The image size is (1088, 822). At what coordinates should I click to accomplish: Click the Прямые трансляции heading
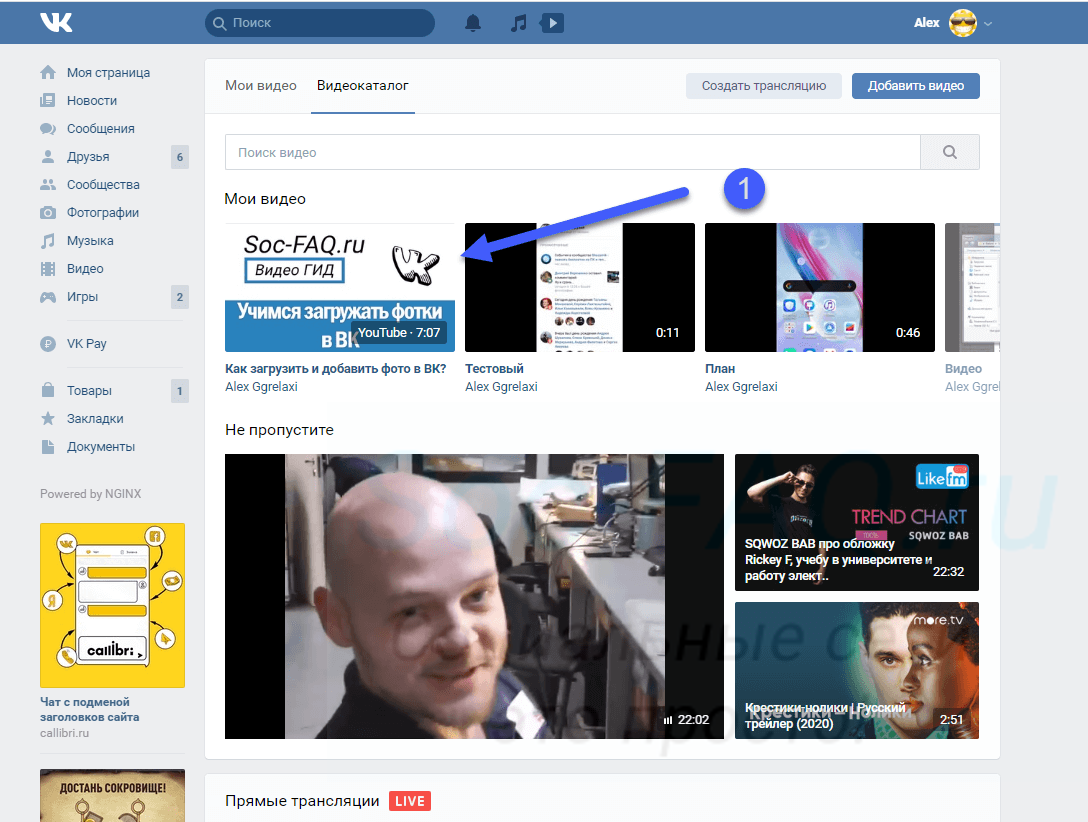pos(302,800)
